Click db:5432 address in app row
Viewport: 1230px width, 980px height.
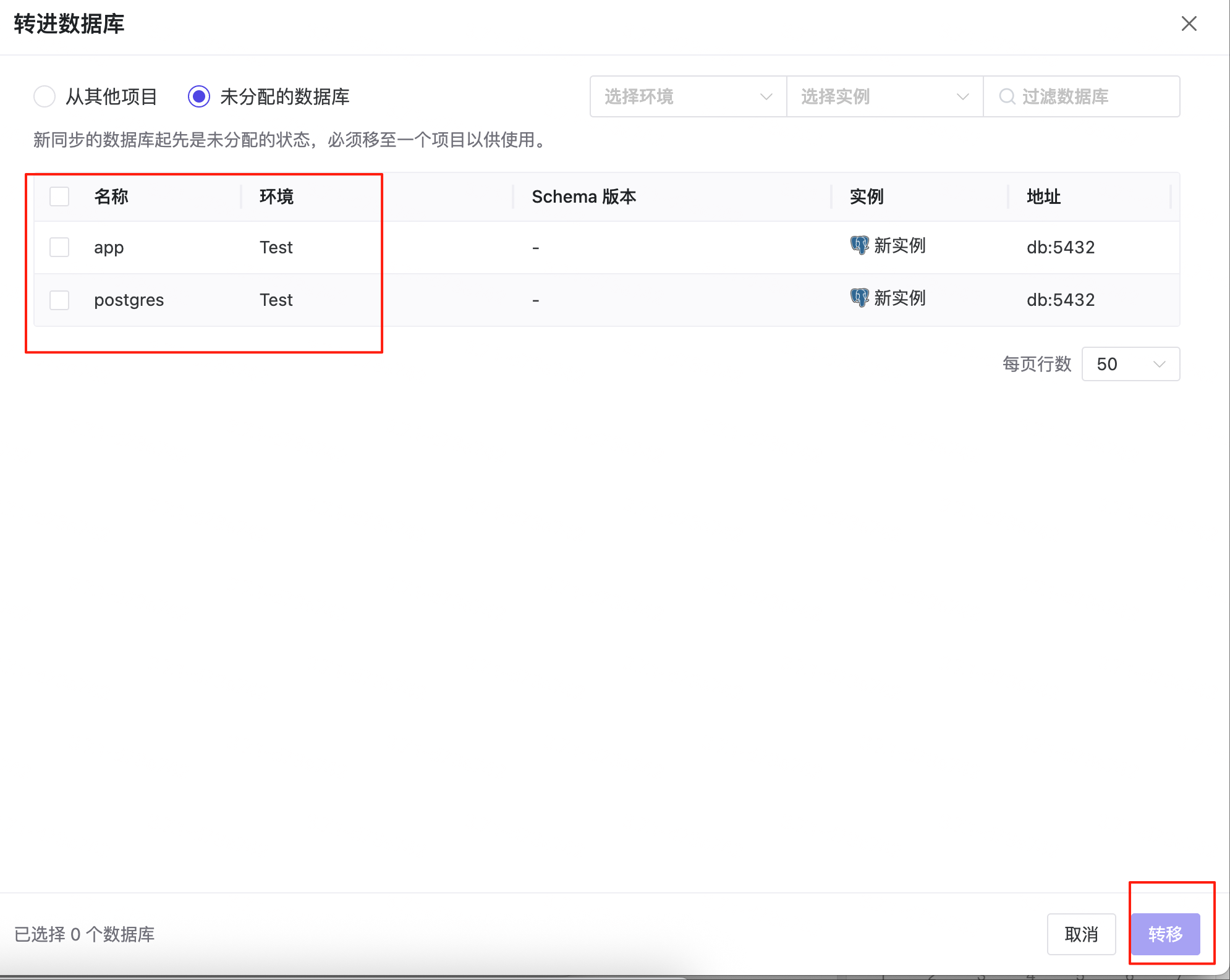pyautogui.click(x=1061, y=247)
